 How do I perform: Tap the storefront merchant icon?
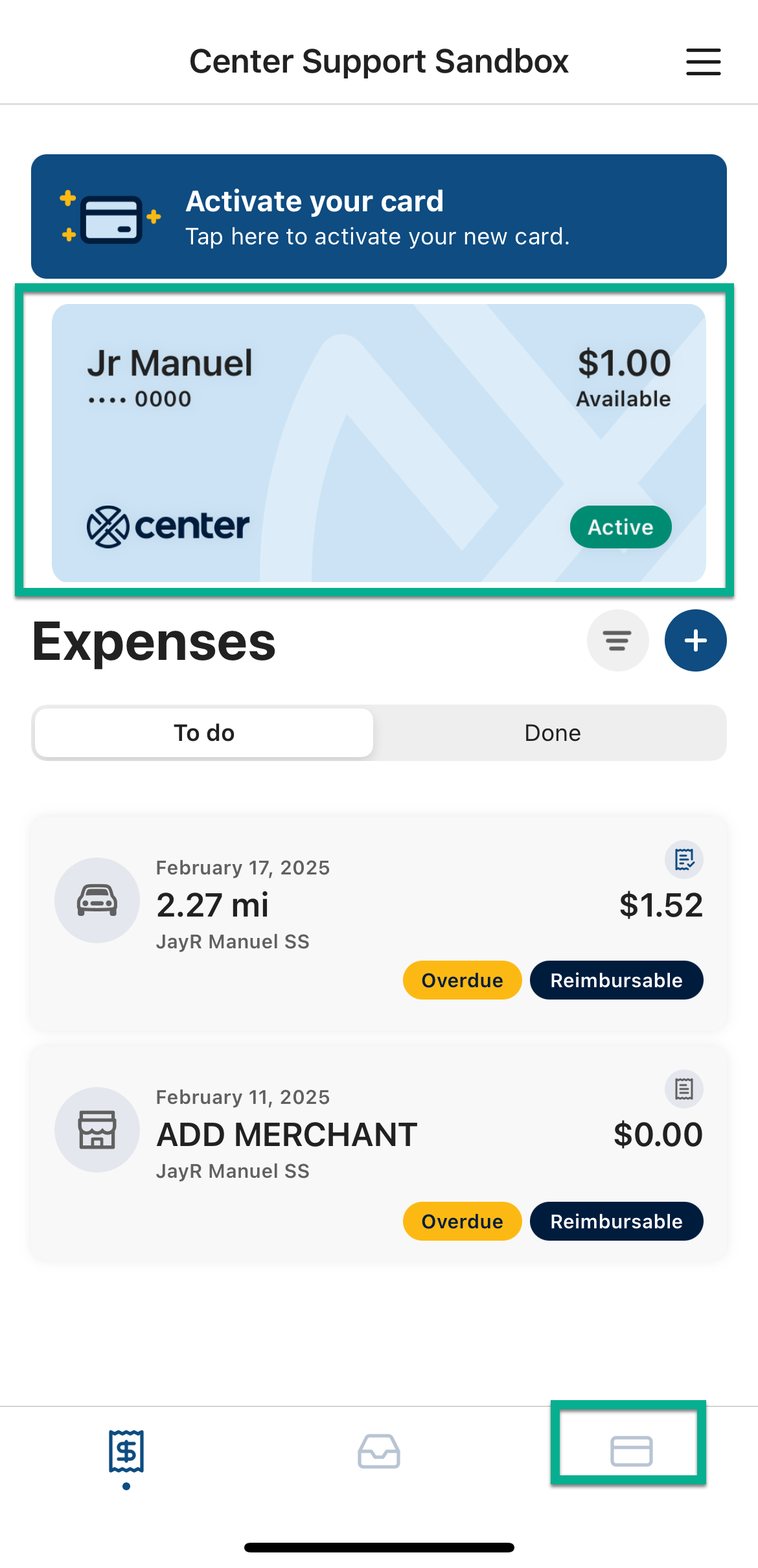97,1130
